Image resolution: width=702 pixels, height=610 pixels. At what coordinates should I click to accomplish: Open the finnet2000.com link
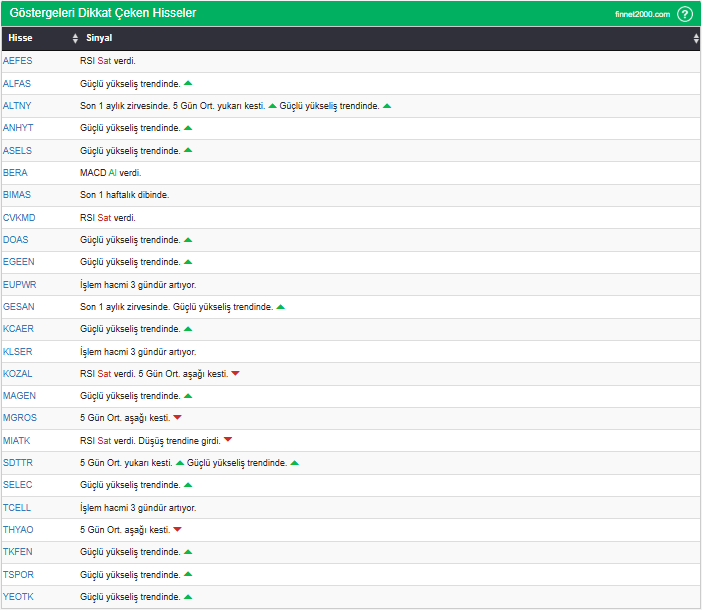tap(642, 14)
